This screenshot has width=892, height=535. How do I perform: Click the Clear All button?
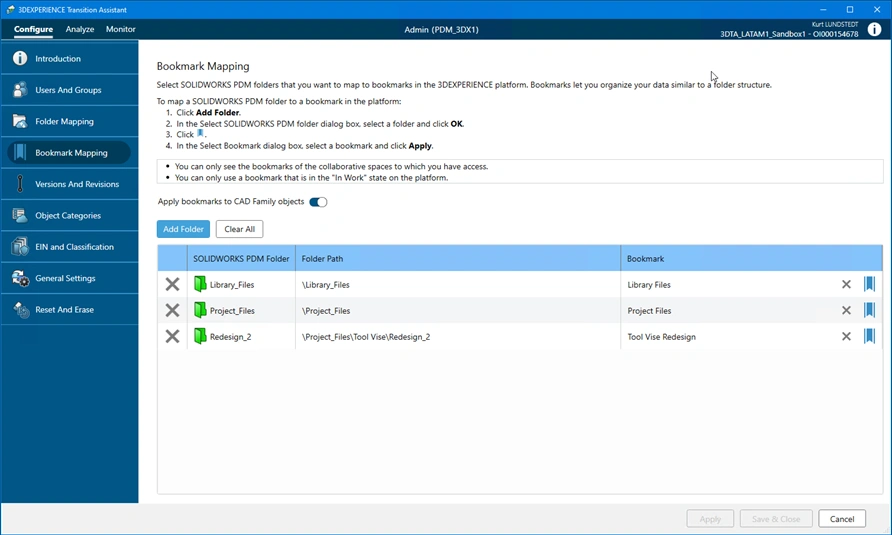(x=239, y=229)
